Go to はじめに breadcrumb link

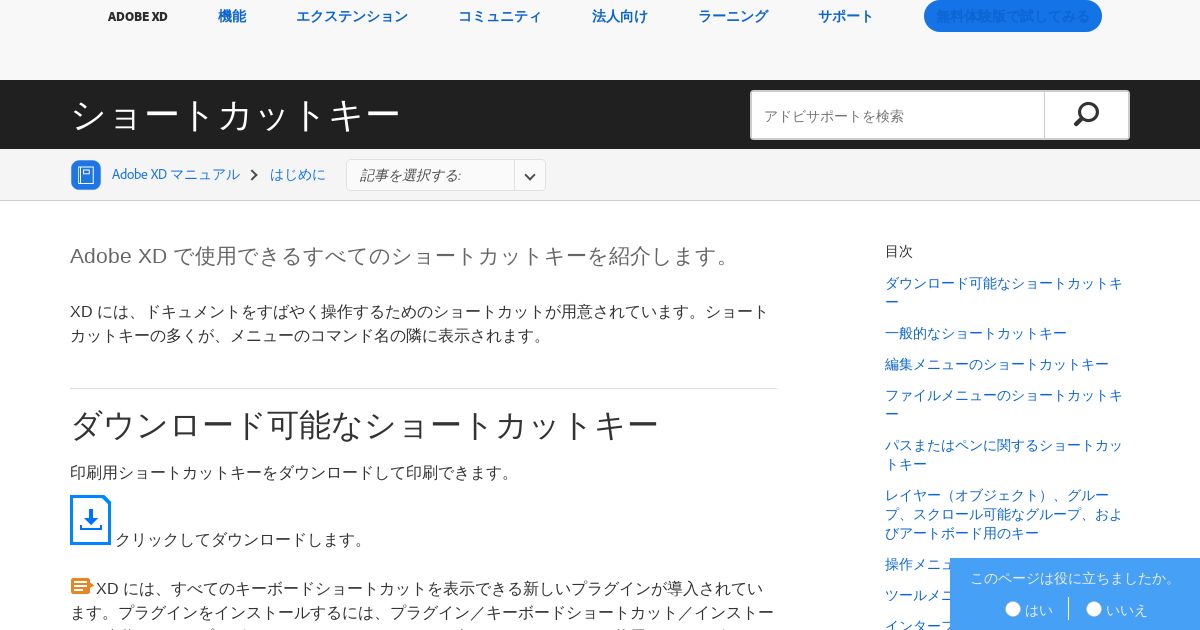tap(298, 175)
